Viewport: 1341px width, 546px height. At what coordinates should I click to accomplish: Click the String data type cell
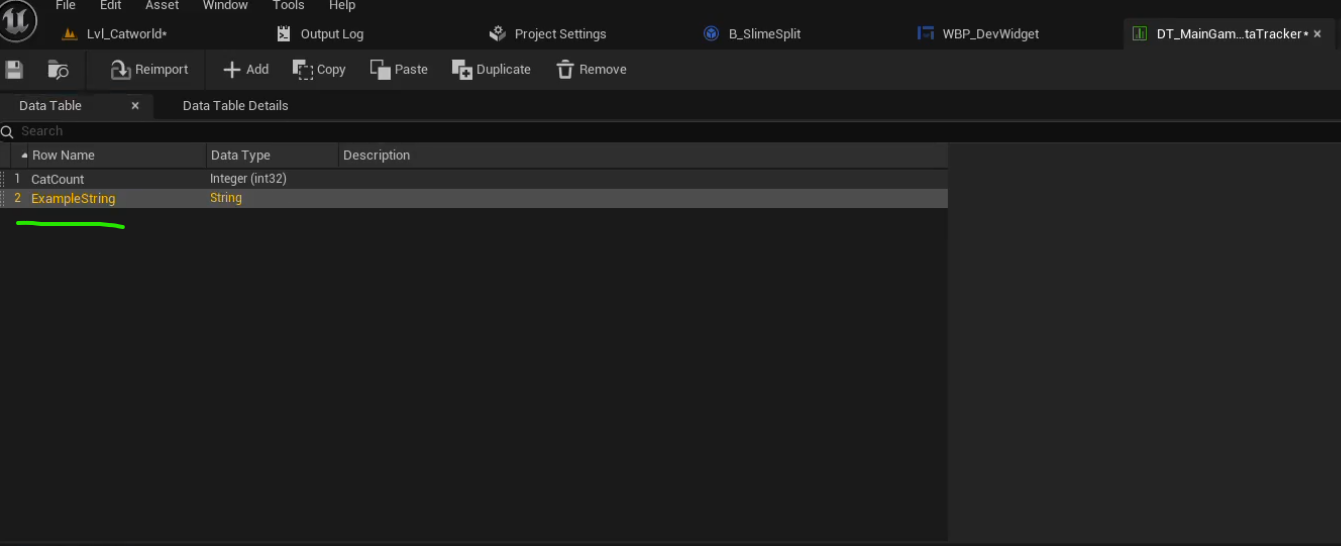[x=226, y=198]
